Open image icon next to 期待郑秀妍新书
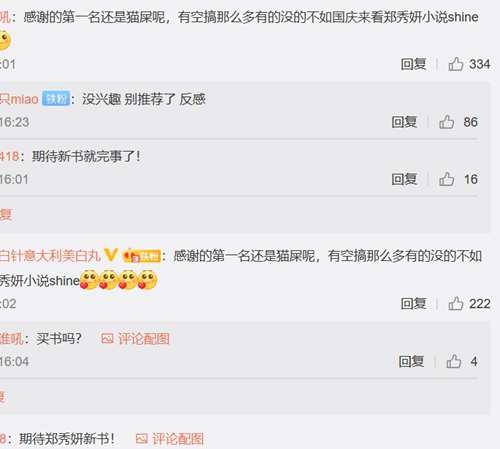 coord(142,438)
